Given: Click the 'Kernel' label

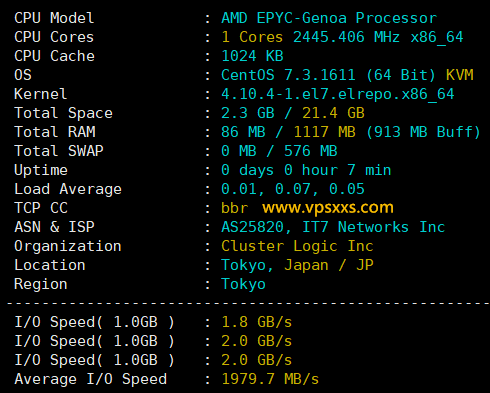Looking at the screenshot, I should point(41,94).
